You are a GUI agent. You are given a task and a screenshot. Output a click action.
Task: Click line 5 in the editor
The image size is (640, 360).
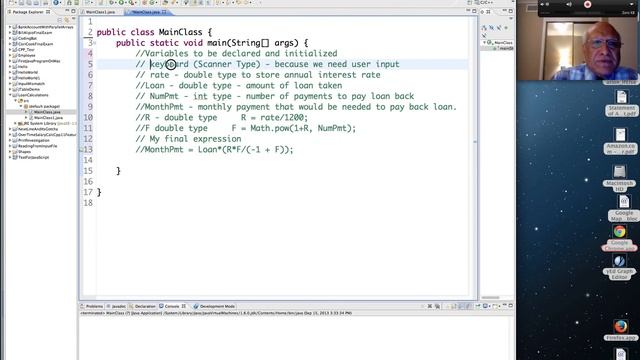pos(282,64)
